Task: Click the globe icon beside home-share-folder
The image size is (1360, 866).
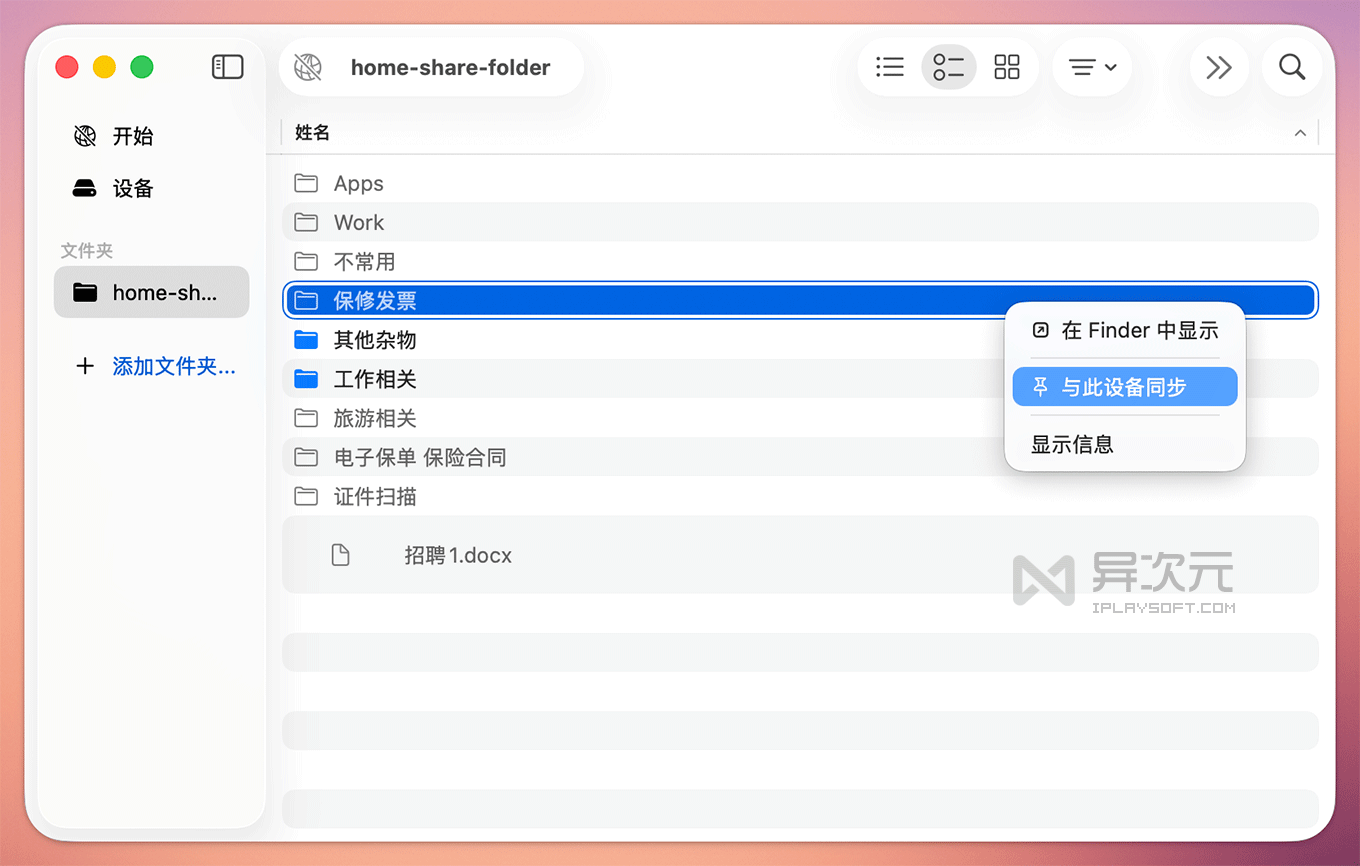Action: coord(308,67)
